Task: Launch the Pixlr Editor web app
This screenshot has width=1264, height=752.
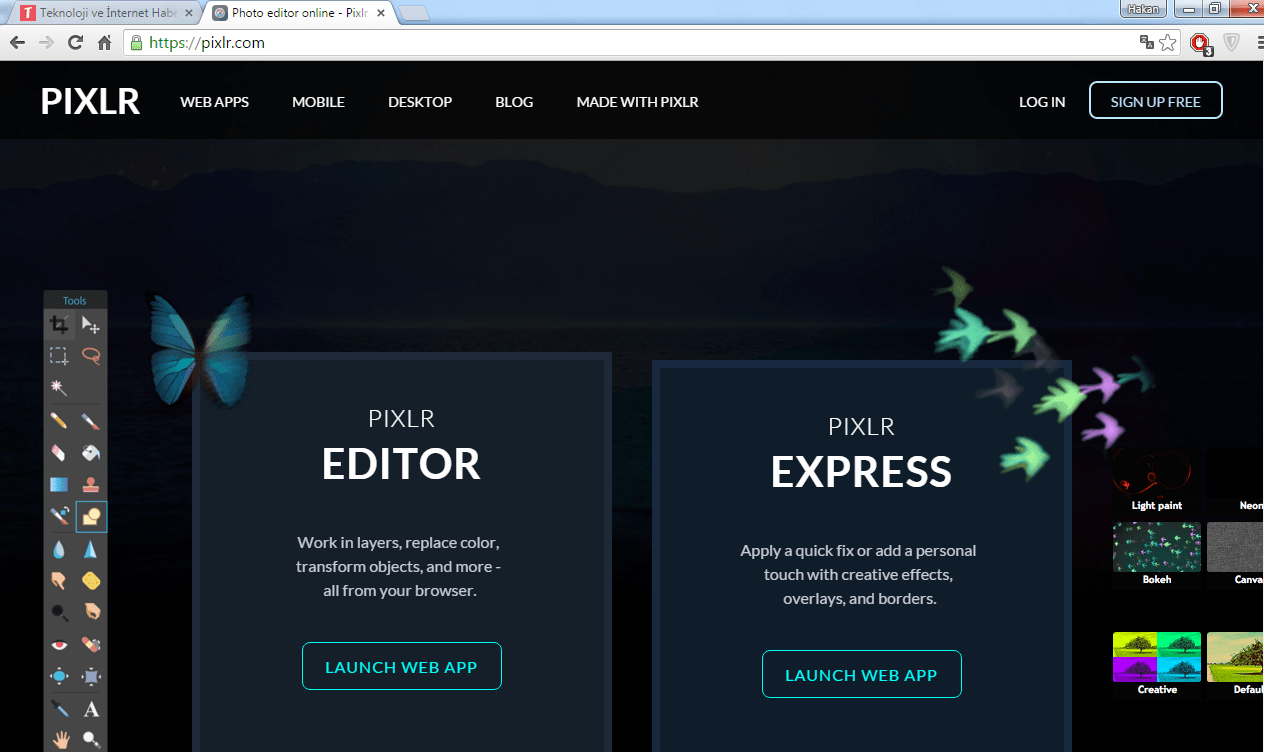Action: pyautogui.click(x=401, y=666)
